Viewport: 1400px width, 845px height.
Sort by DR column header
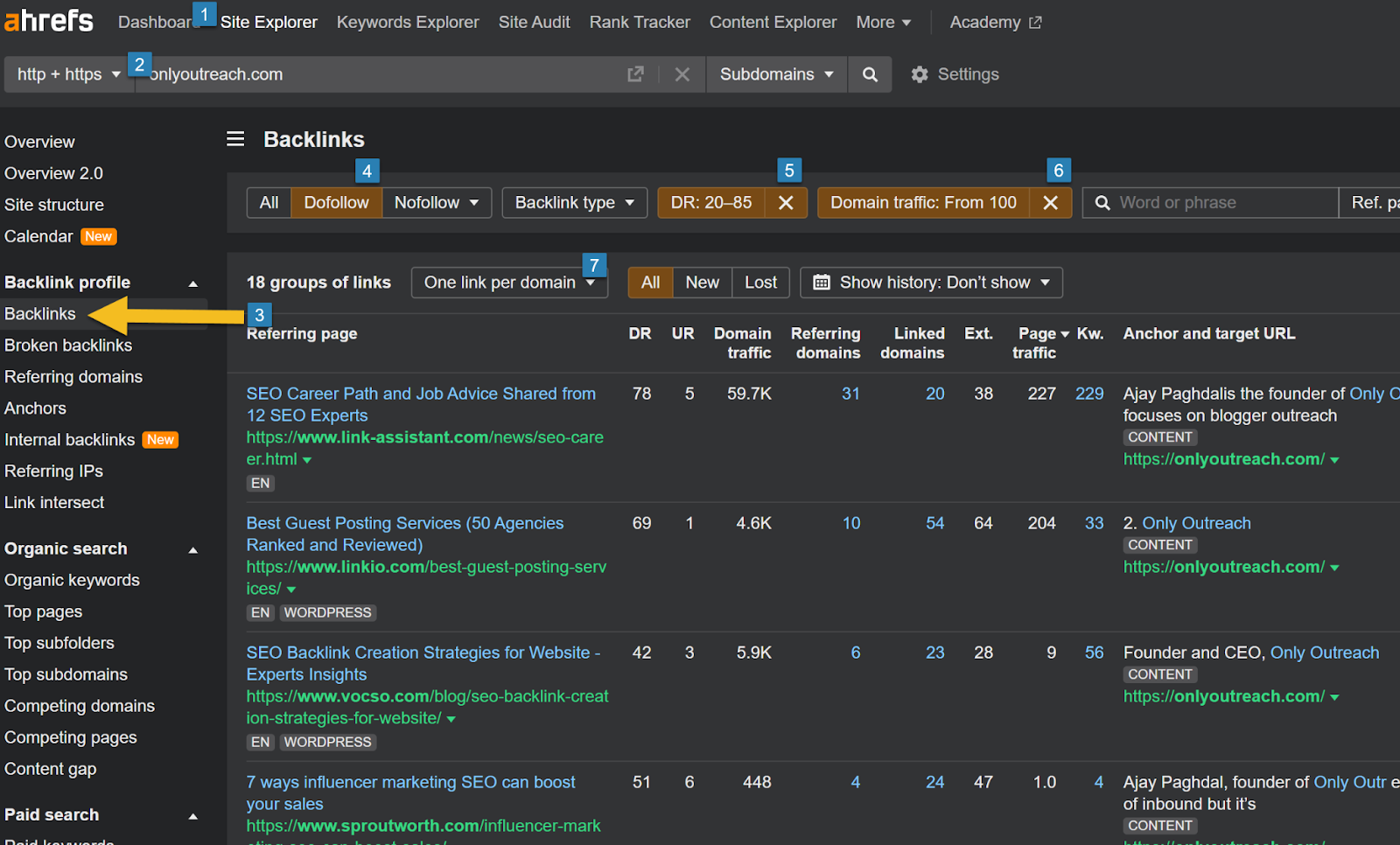point(640,334)
